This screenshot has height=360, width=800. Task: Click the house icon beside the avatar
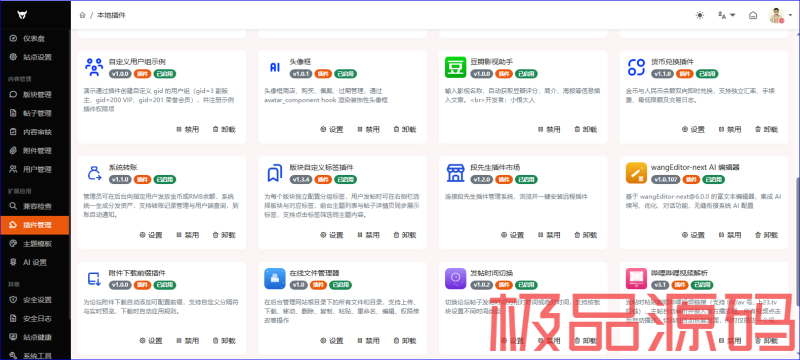(753, 15)
